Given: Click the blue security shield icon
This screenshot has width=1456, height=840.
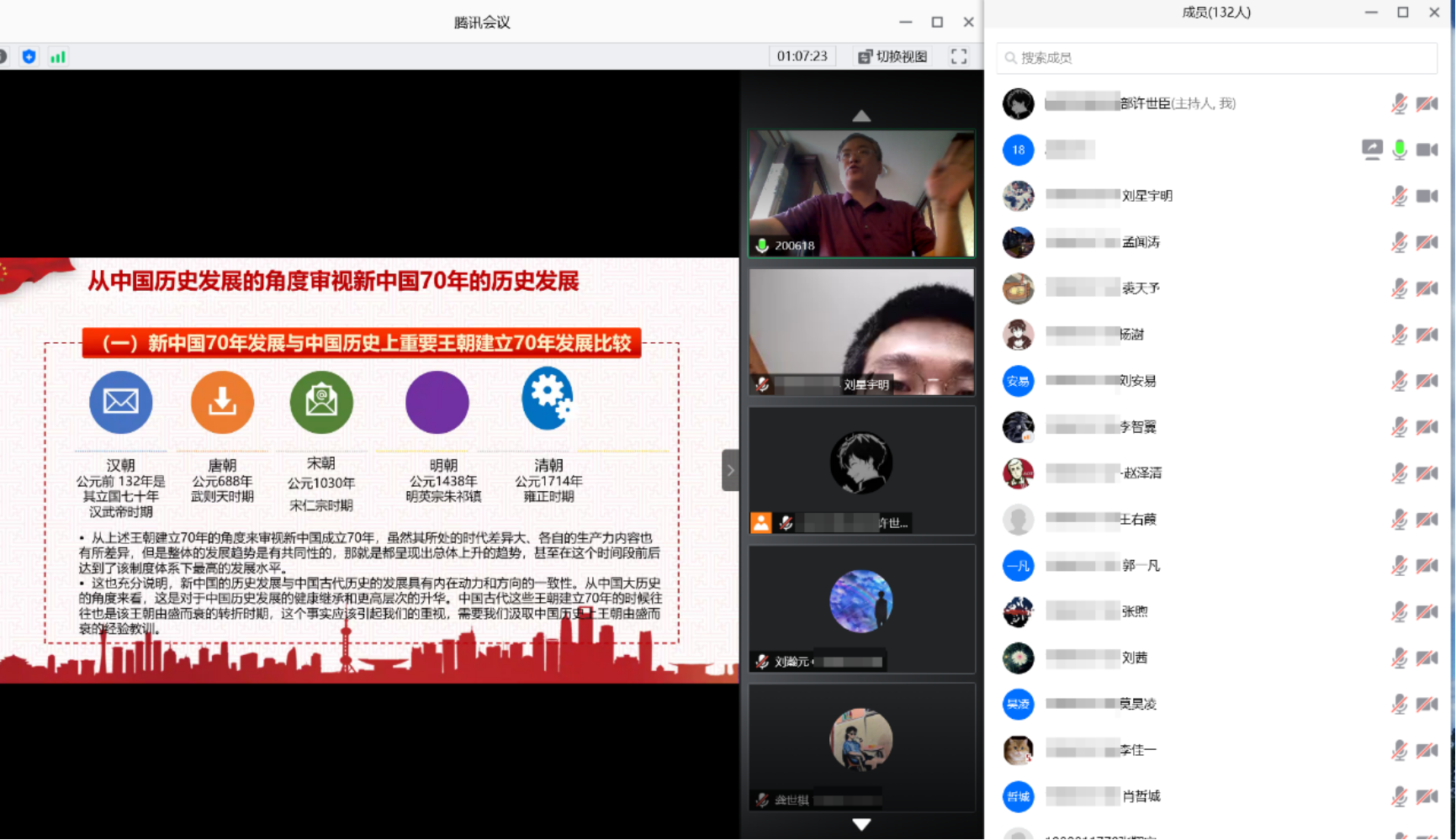Looking at the screenshot, I should [29, 56].
